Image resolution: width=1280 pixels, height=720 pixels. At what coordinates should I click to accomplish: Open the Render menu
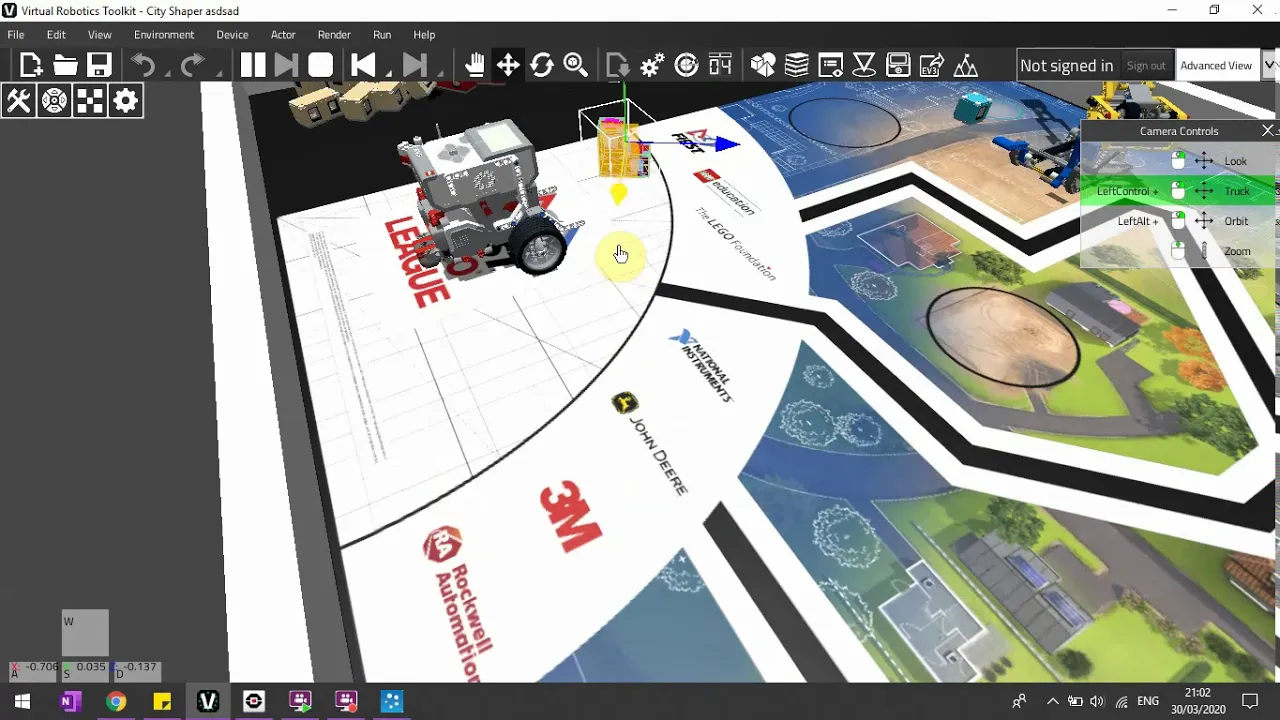point(334,35)
